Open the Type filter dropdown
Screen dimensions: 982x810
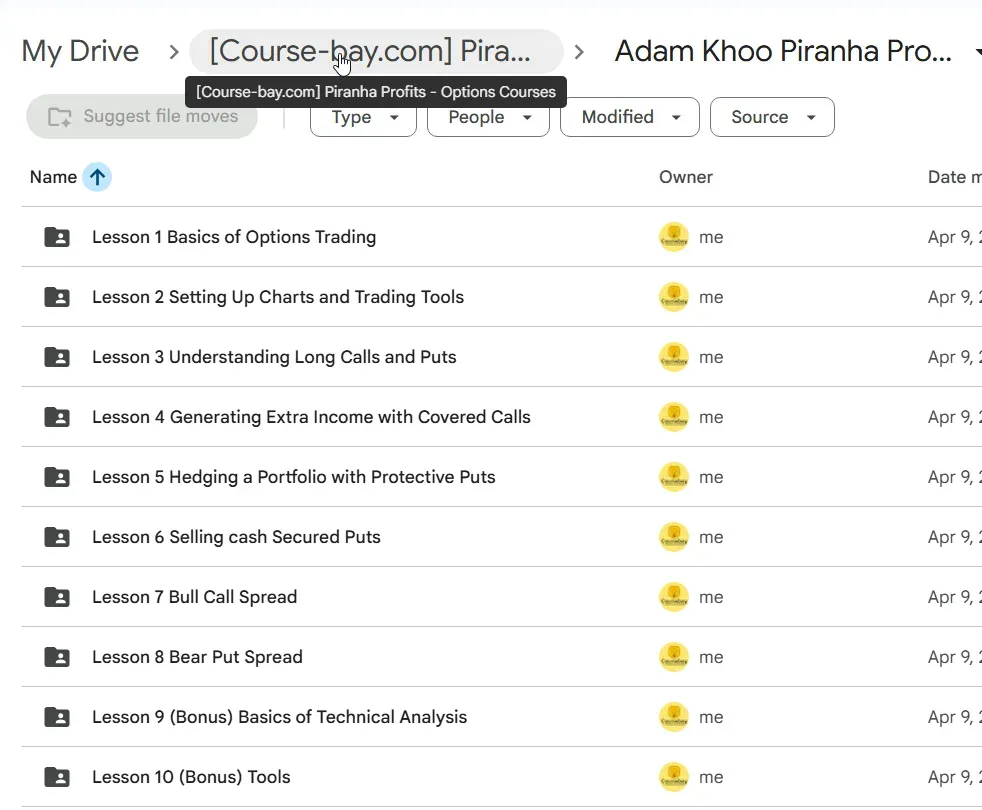point(363,117)
